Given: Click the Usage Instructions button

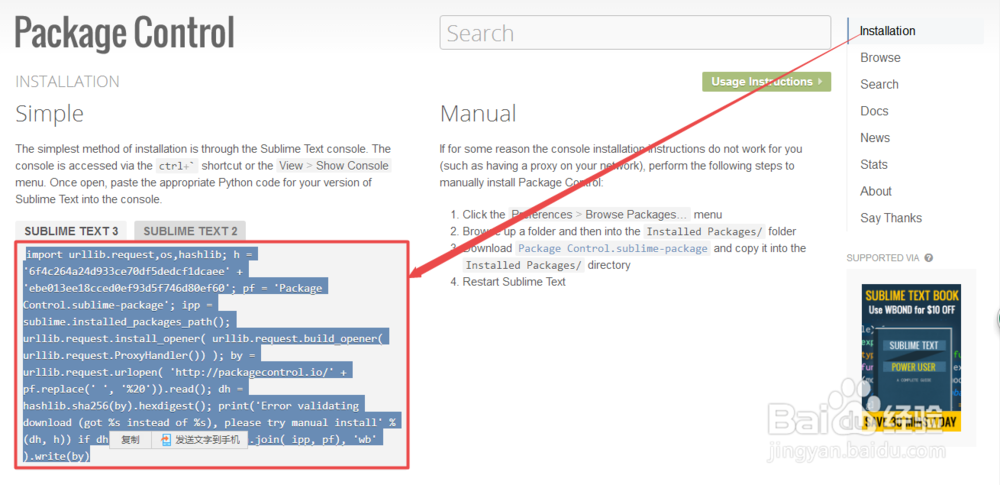Looking at the screenshot, I should [767, 82].
